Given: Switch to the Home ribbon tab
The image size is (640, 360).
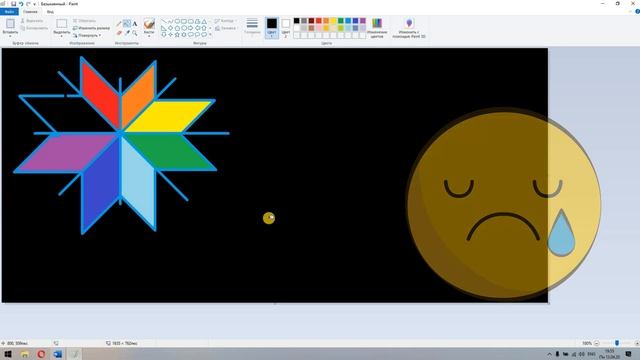Looking at the screenshot, I should [x=30, y=11].
